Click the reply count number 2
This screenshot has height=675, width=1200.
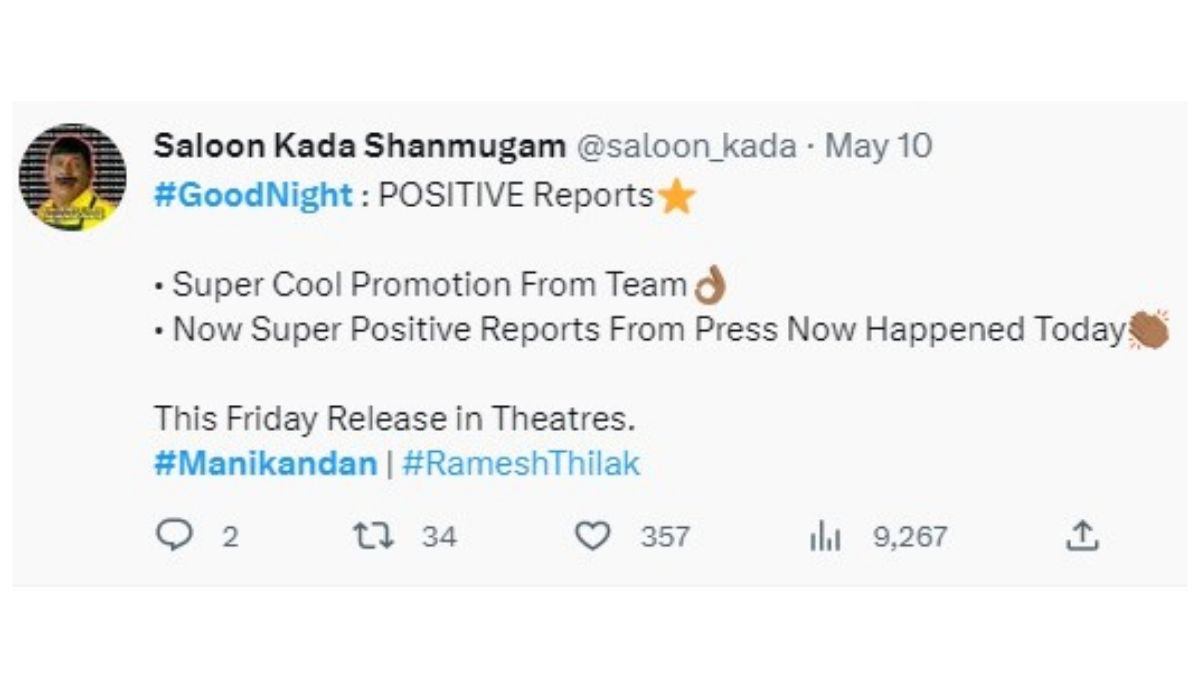(x=230, y=537)
